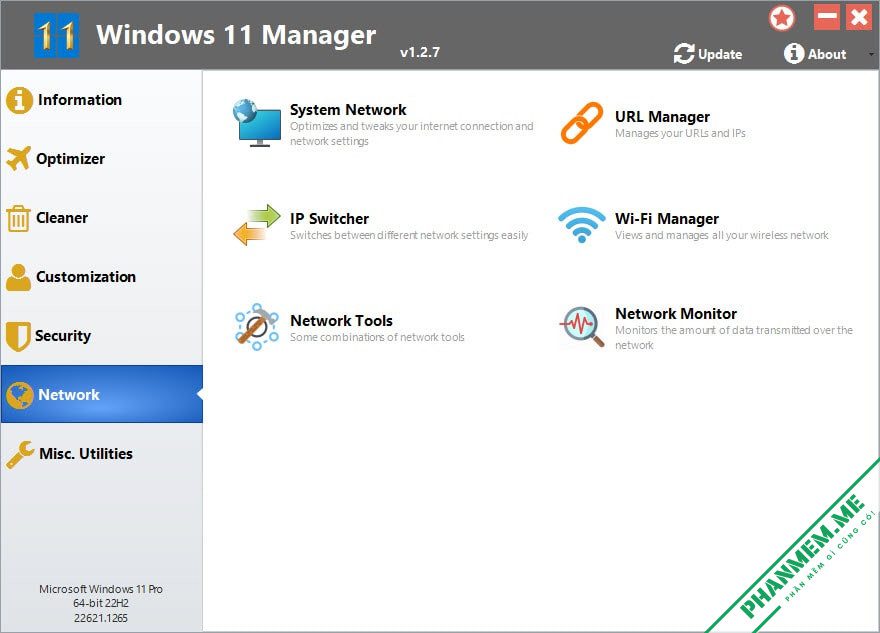
Task: Open URL Manager chain-link icon
Action: (582, 123)
